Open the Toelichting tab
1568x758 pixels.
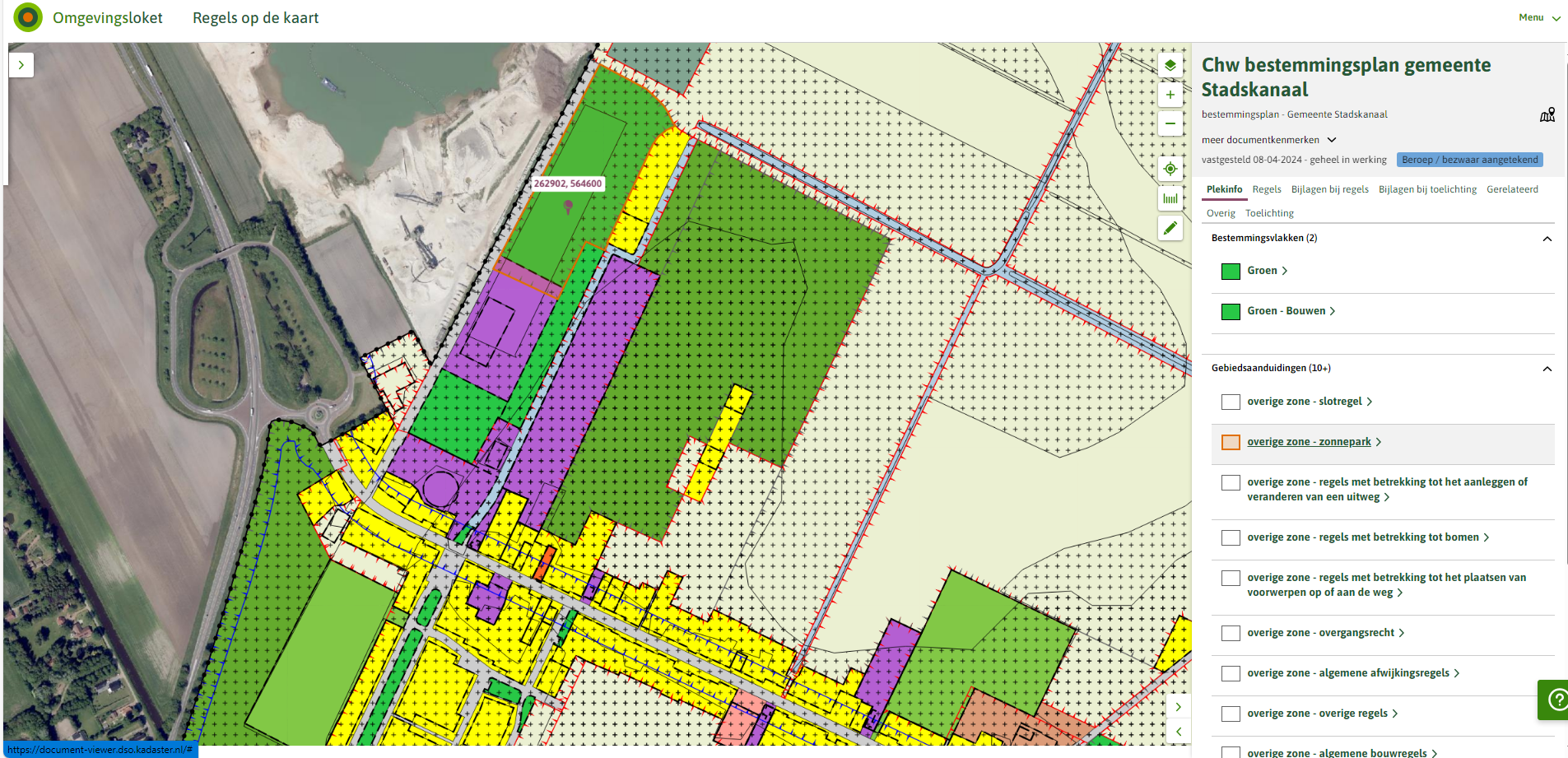point(1269,213)
